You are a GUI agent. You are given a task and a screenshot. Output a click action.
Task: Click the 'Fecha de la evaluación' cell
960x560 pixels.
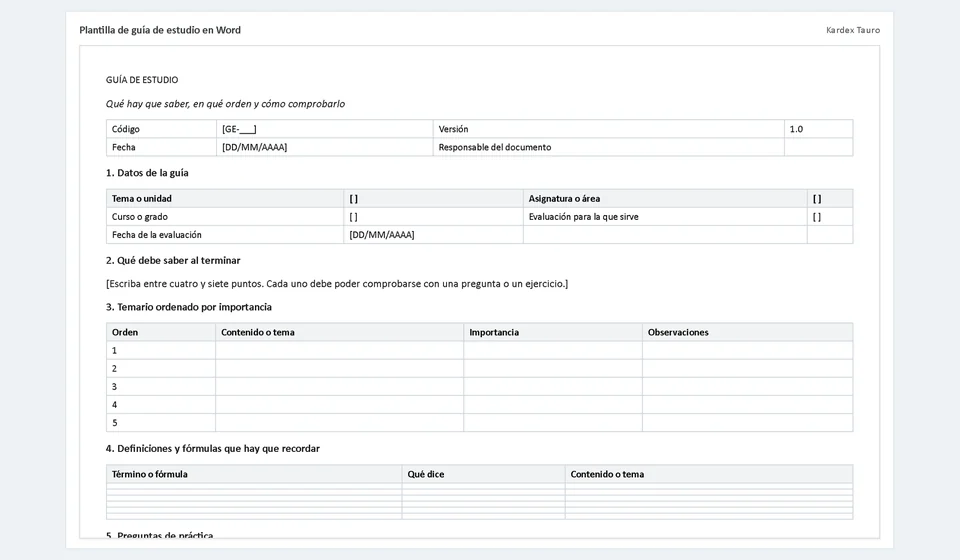[225, 234]
